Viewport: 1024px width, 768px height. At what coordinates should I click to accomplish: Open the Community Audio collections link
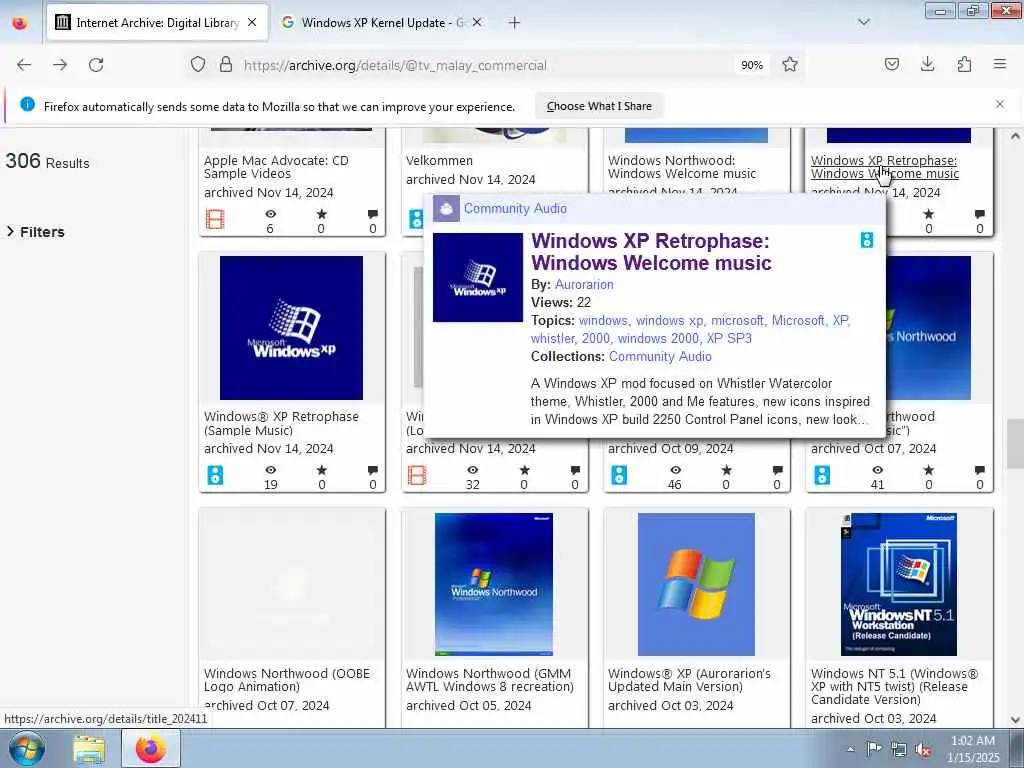[x=660, y=357]
